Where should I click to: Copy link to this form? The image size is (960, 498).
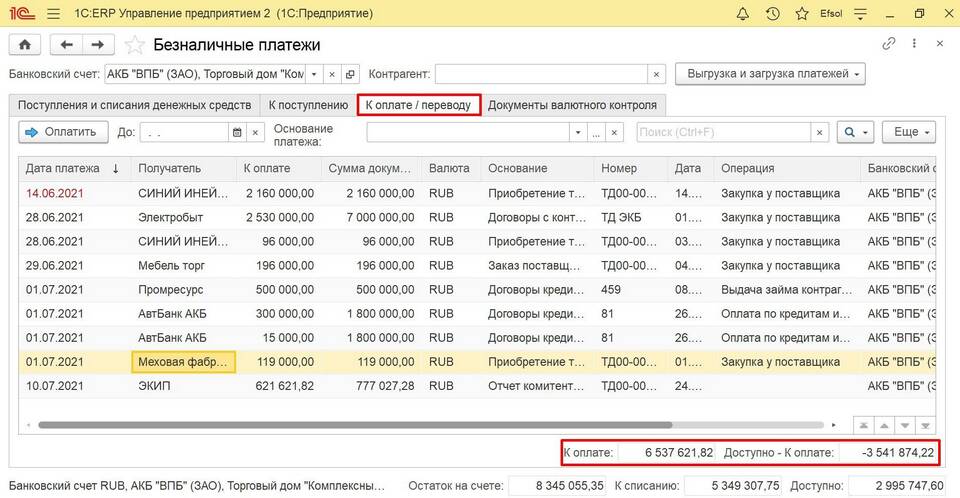click(x=888, y=43)
